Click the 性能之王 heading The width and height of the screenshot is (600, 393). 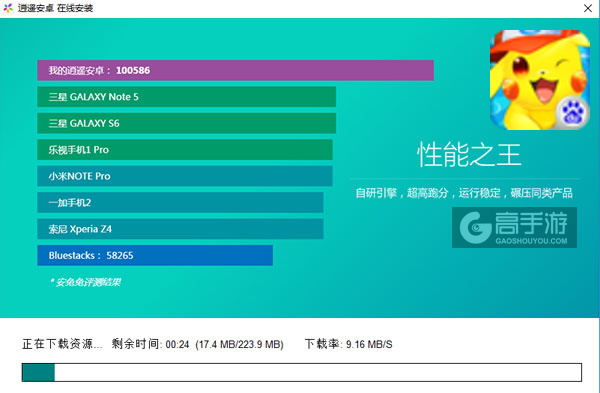(x=469, y=155)
